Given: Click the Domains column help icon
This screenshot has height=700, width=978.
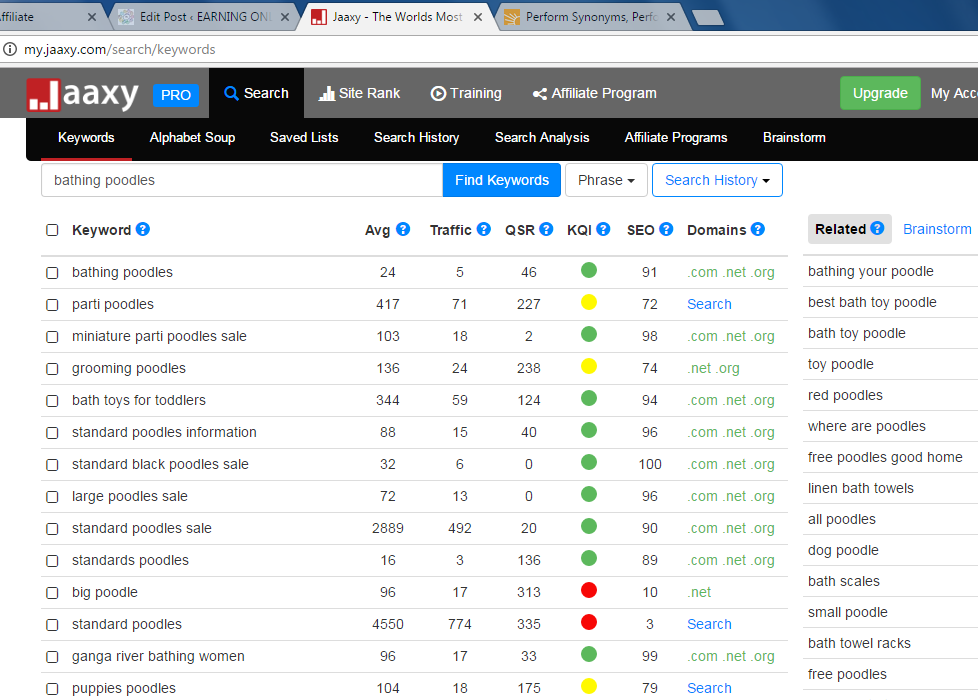Looking at the screenshot, I should (x=758, y=229).
